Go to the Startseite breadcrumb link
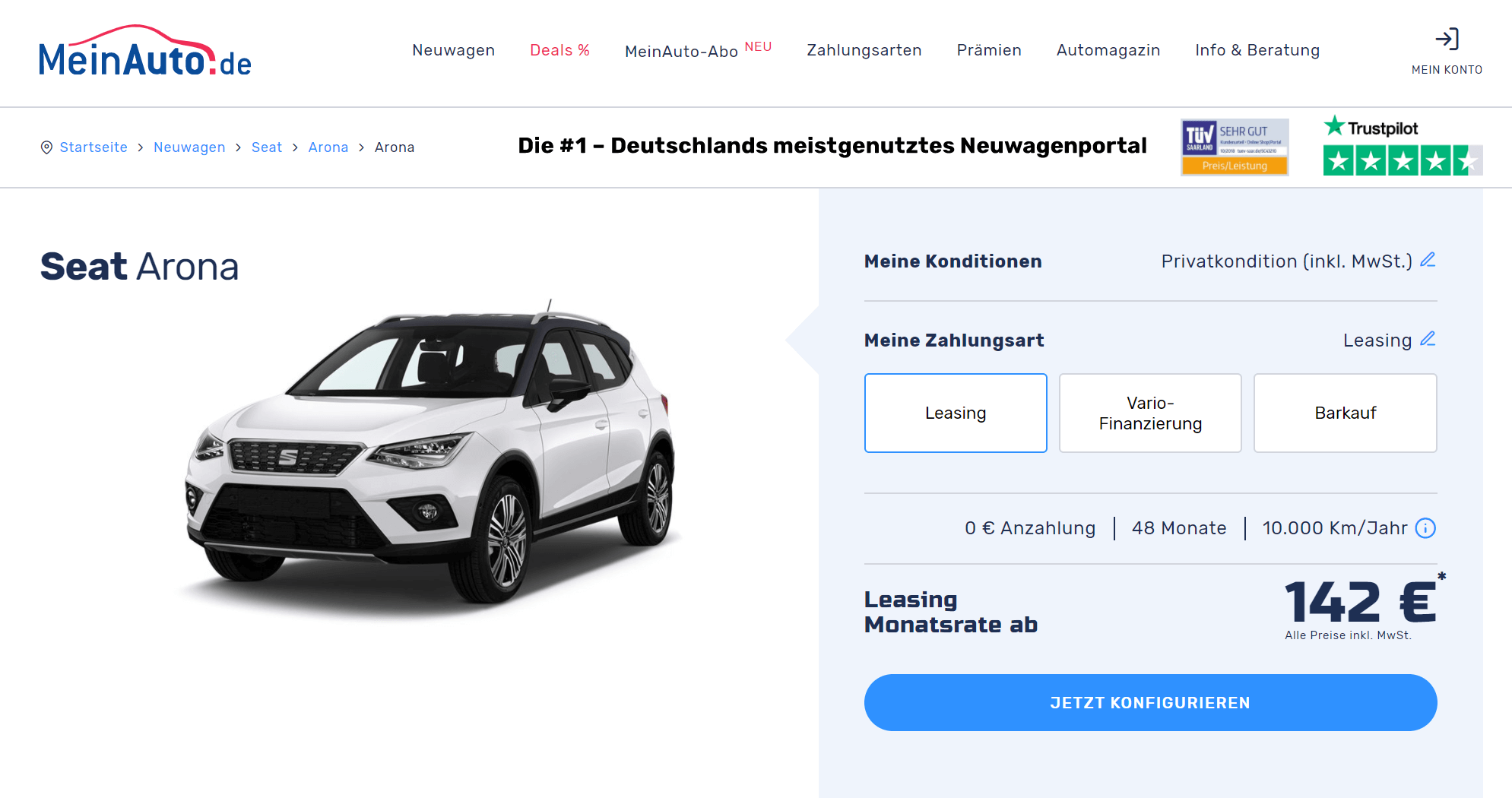The image size is (1512, 798). point(94,147)
